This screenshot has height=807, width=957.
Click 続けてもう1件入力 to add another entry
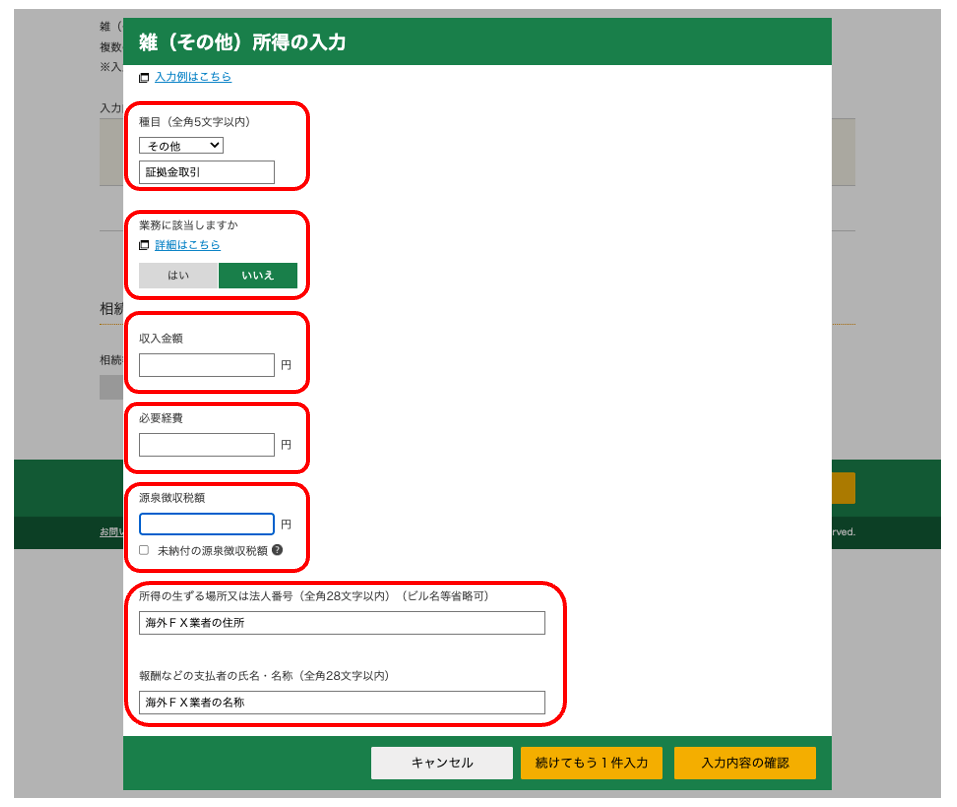point(591,763)
